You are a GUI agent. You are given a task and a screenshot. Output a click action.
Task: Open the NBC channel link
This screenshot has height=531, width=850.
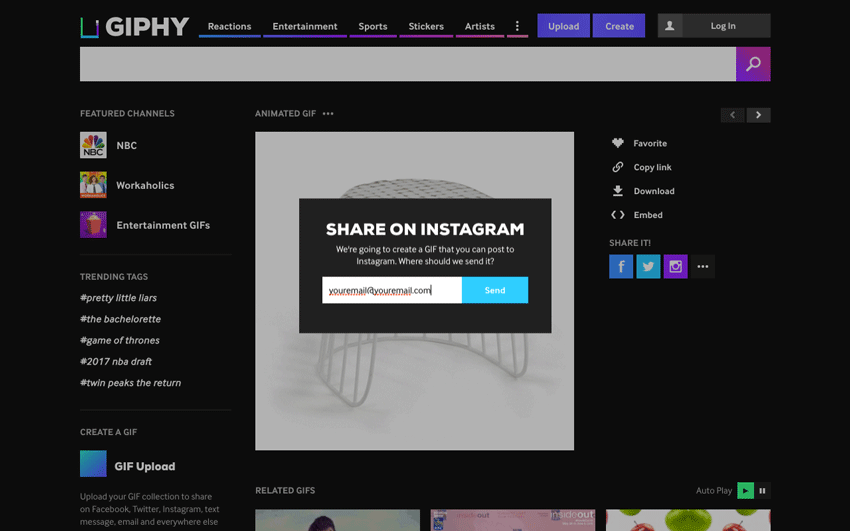click(x=126, y=145)
